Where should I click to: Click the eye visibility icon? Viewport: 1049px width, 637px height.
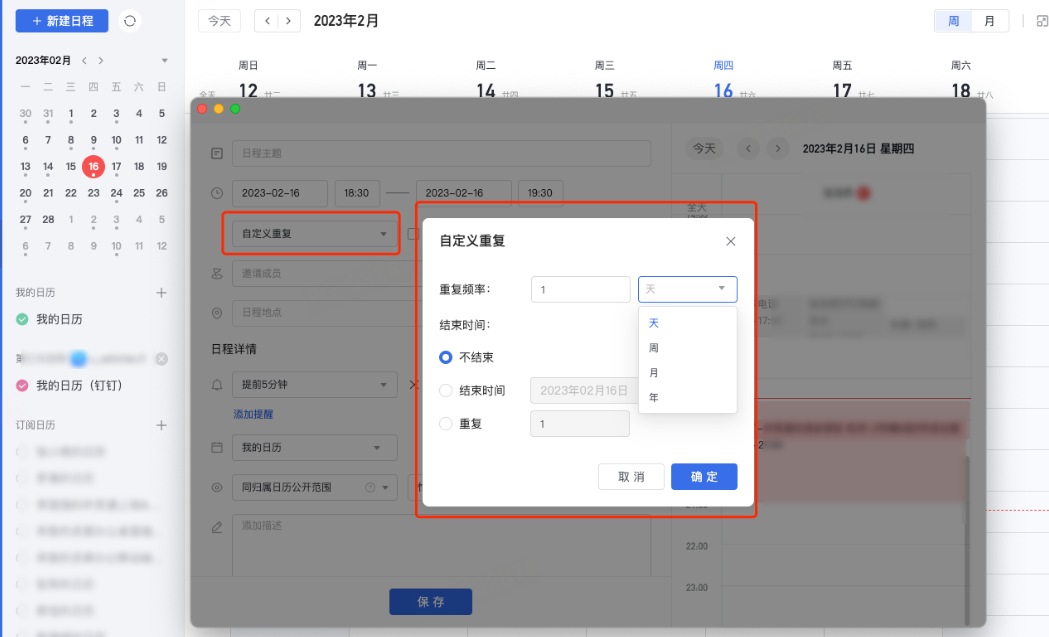point(217,487)
